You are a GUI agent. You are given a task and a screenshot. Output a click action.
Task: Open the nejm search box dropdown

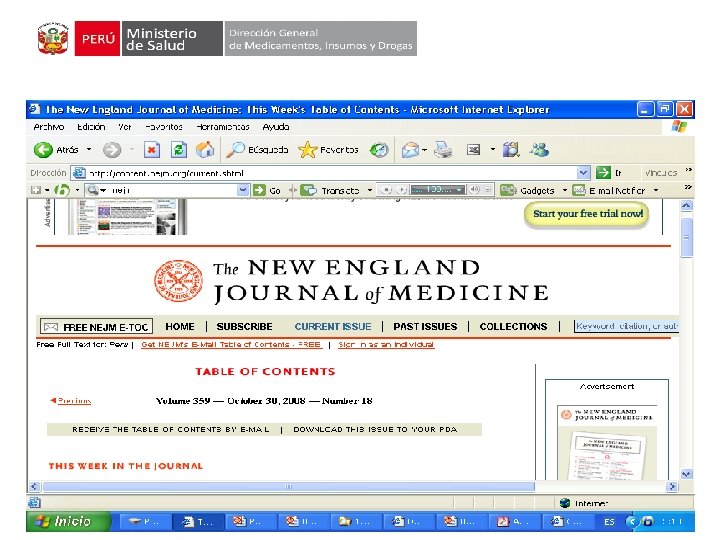pyautogui.click(x=243, y=190)
